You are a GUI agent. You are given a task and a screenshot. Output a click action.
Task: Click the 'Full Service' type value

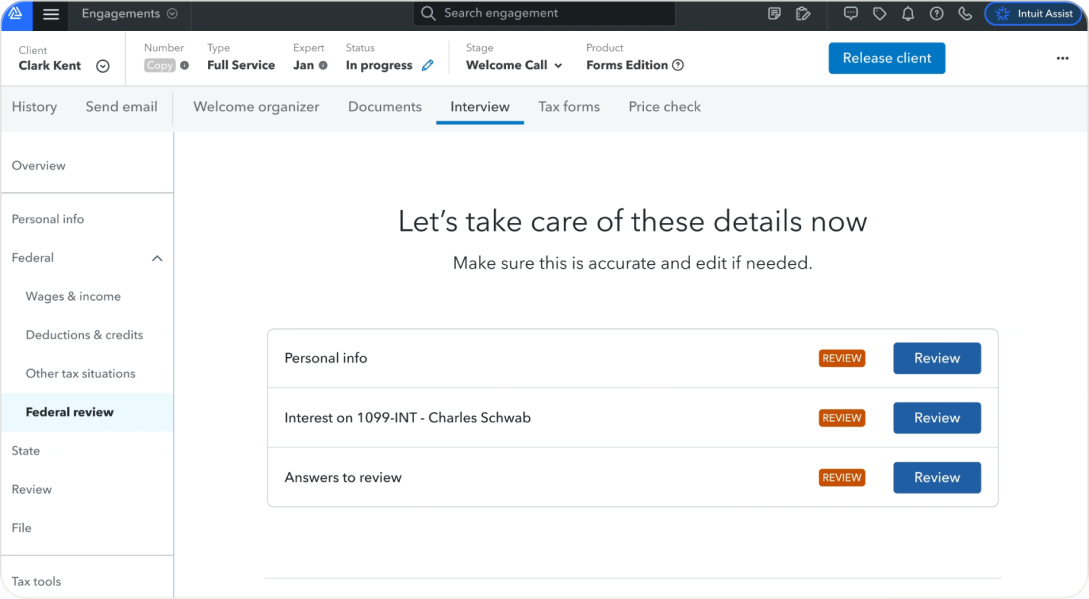coord(241,65)
